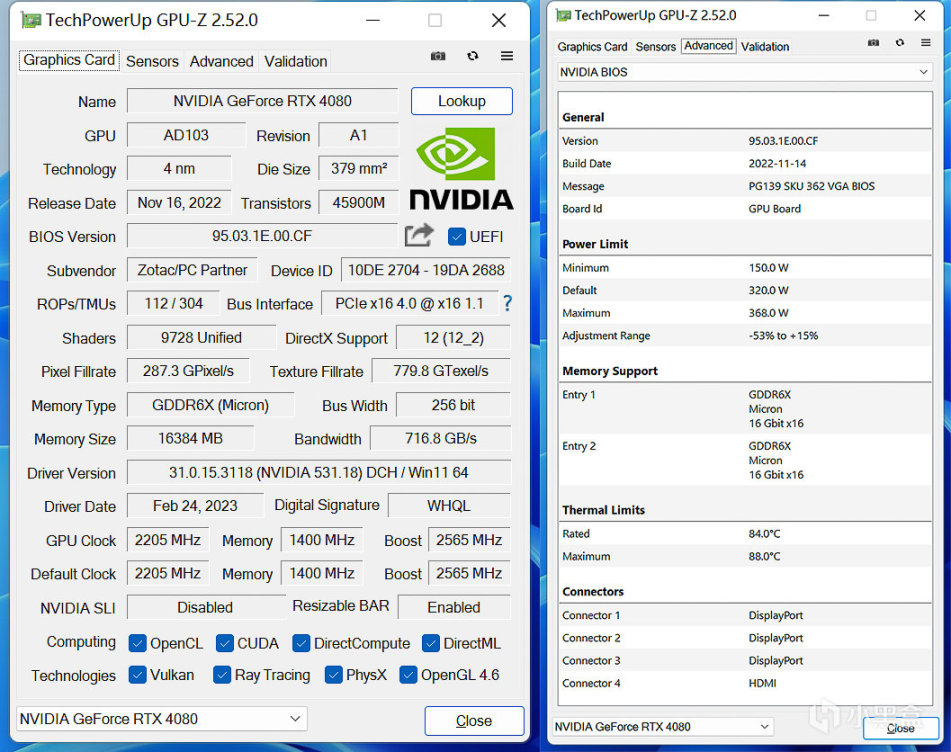Click the Bus Interface question mark icon
This screenshot has width=951, height=752.
508,303
